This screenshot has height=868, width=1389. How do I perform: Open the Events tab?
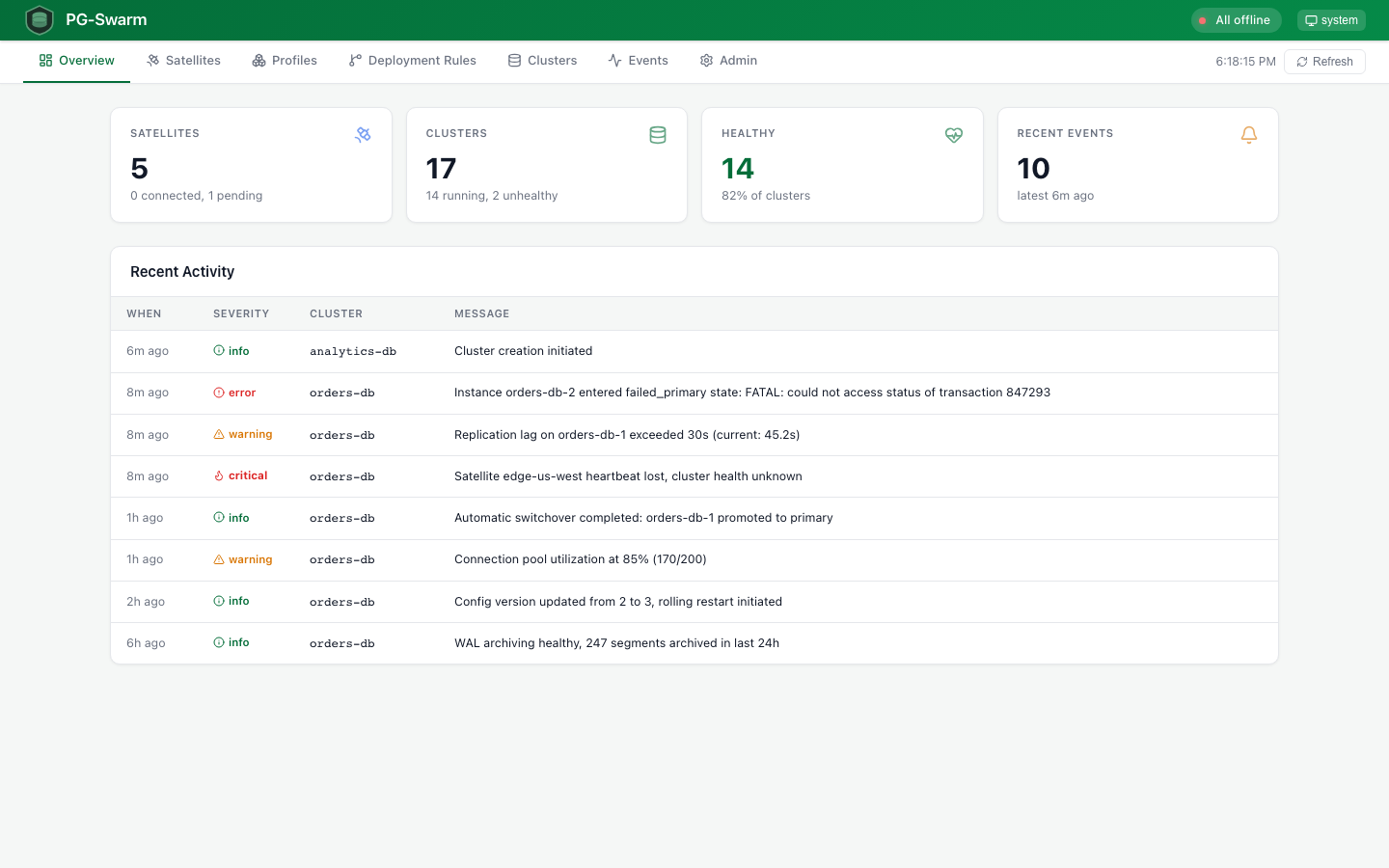coord(638,61)
